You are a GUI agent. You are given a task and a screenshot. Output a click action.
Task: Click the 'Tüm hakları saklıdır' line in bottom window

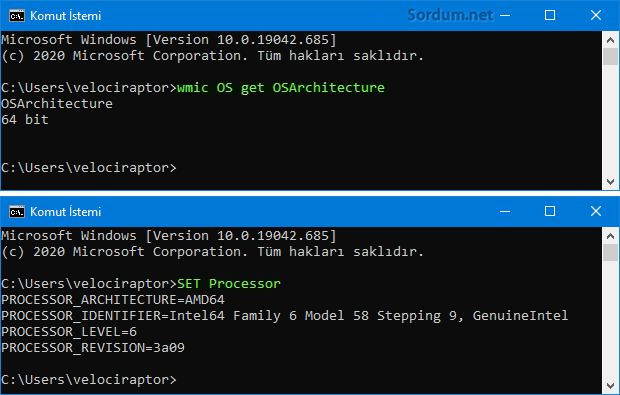(212, 252)
